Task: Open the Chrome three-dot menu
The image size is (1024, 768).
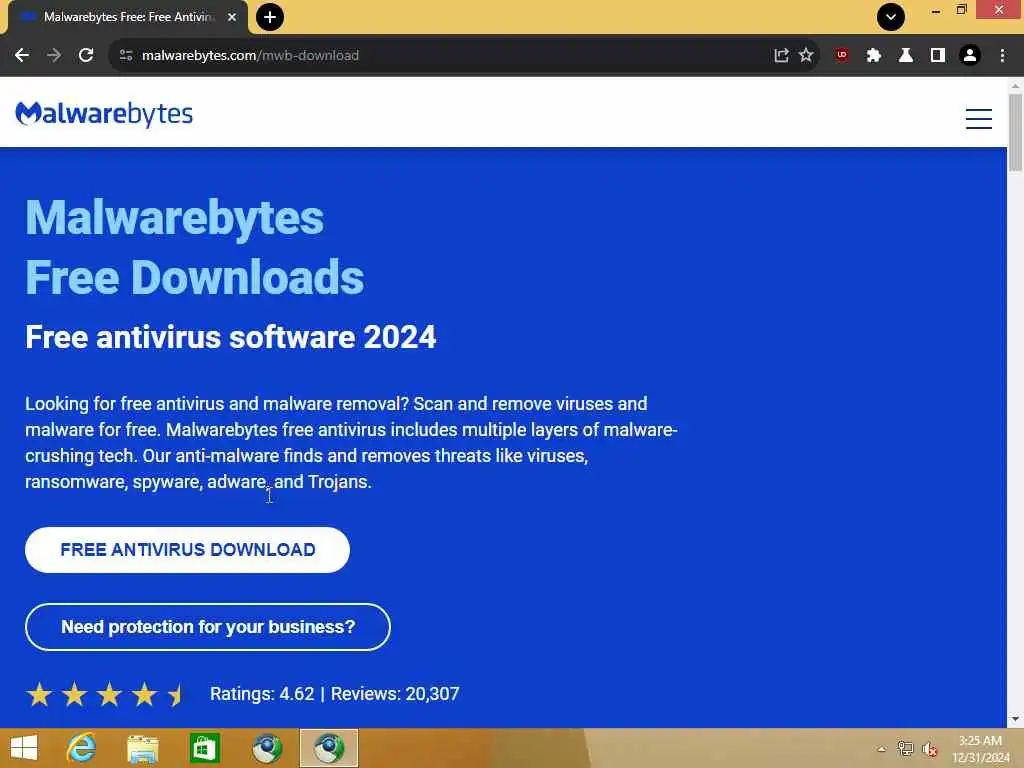Action: (x=1002, y=56)
